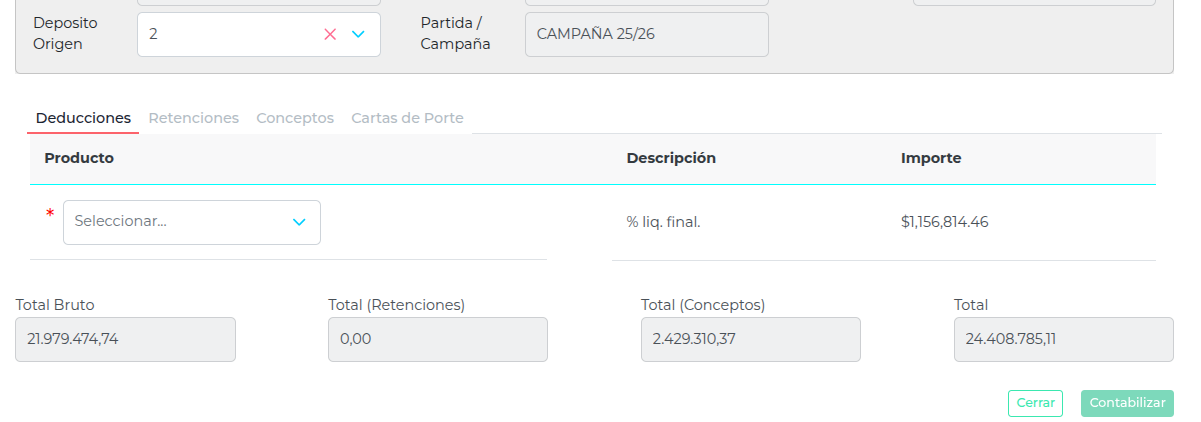Click the Producto column header

[x=79, y=158]
